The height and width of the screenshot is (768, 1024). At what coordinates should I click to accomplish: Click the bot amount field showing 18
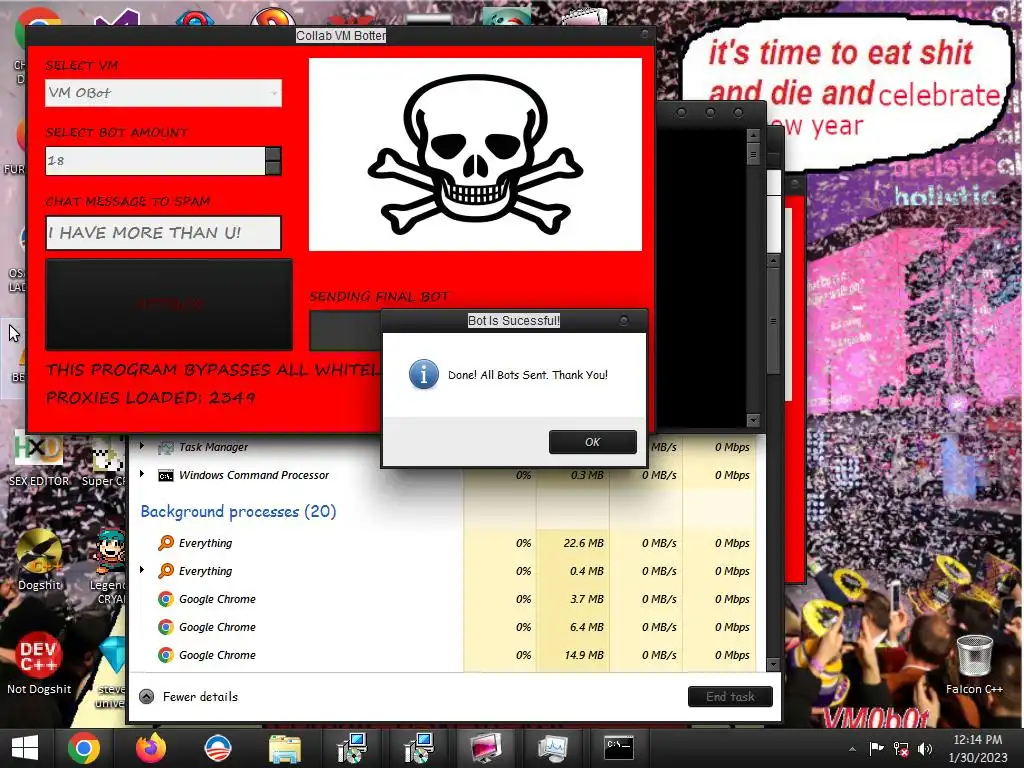click(x=155, y=161)
